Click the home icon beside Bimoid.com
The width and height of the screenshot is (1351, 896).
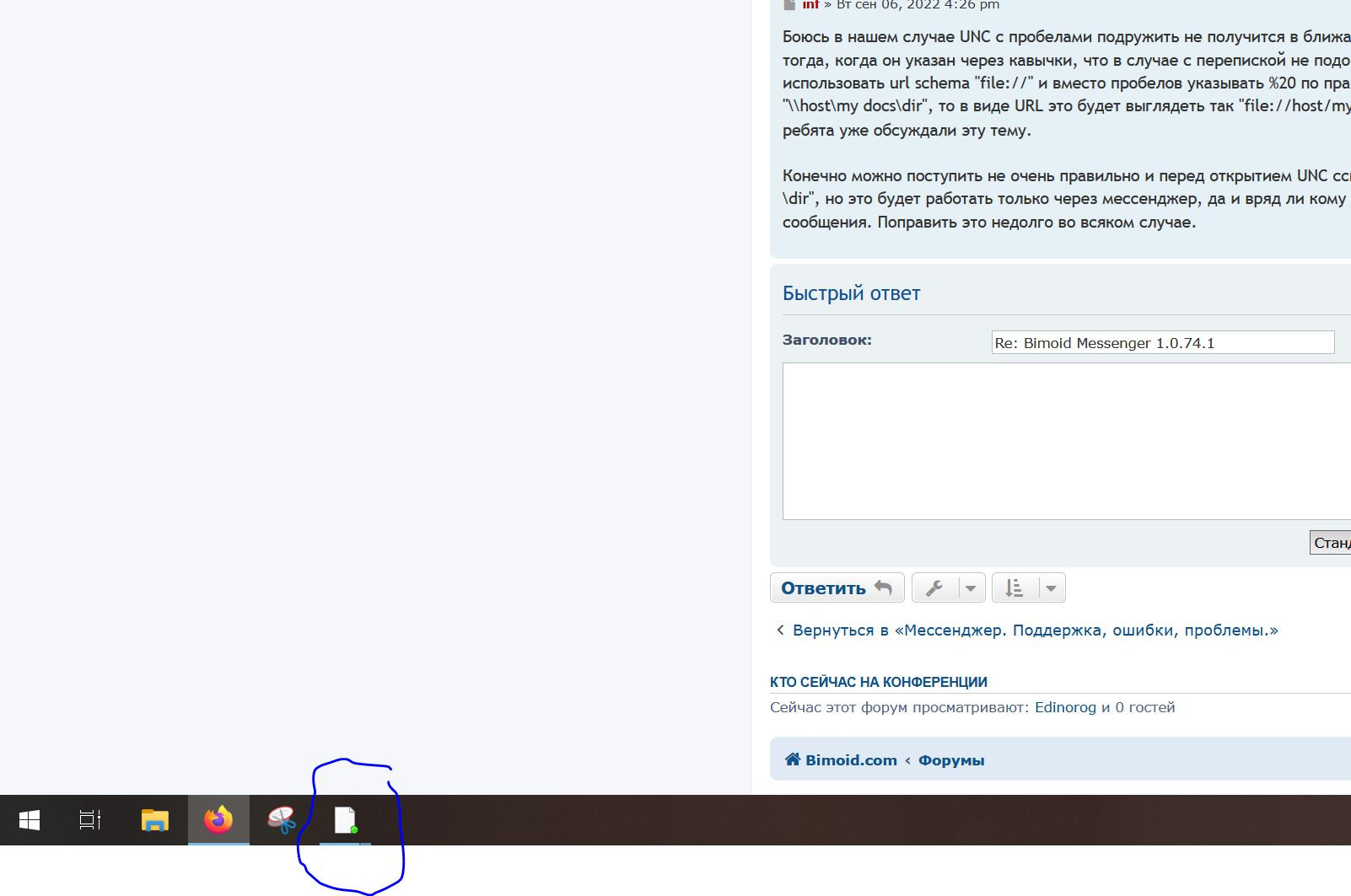[792, 759]
